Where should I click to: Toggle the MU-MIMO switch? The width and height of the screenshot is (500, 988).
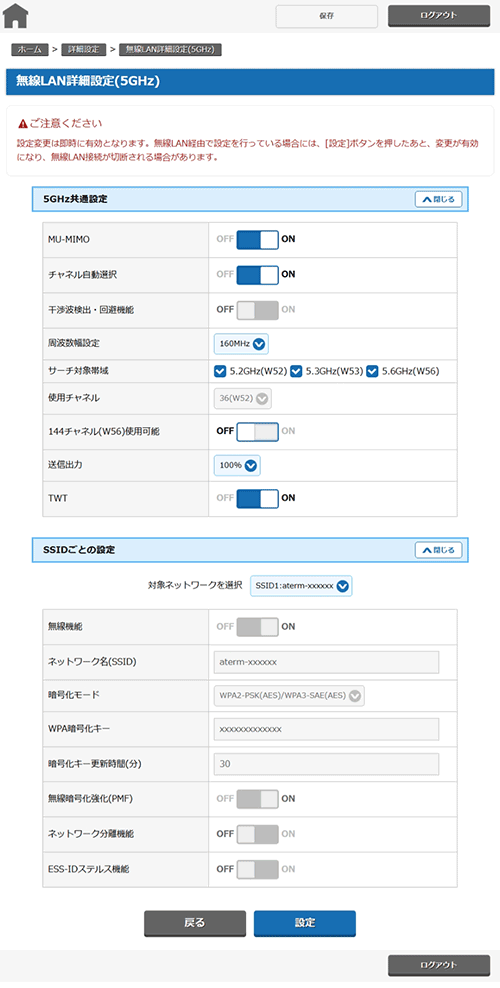click(x=258, y=239)
